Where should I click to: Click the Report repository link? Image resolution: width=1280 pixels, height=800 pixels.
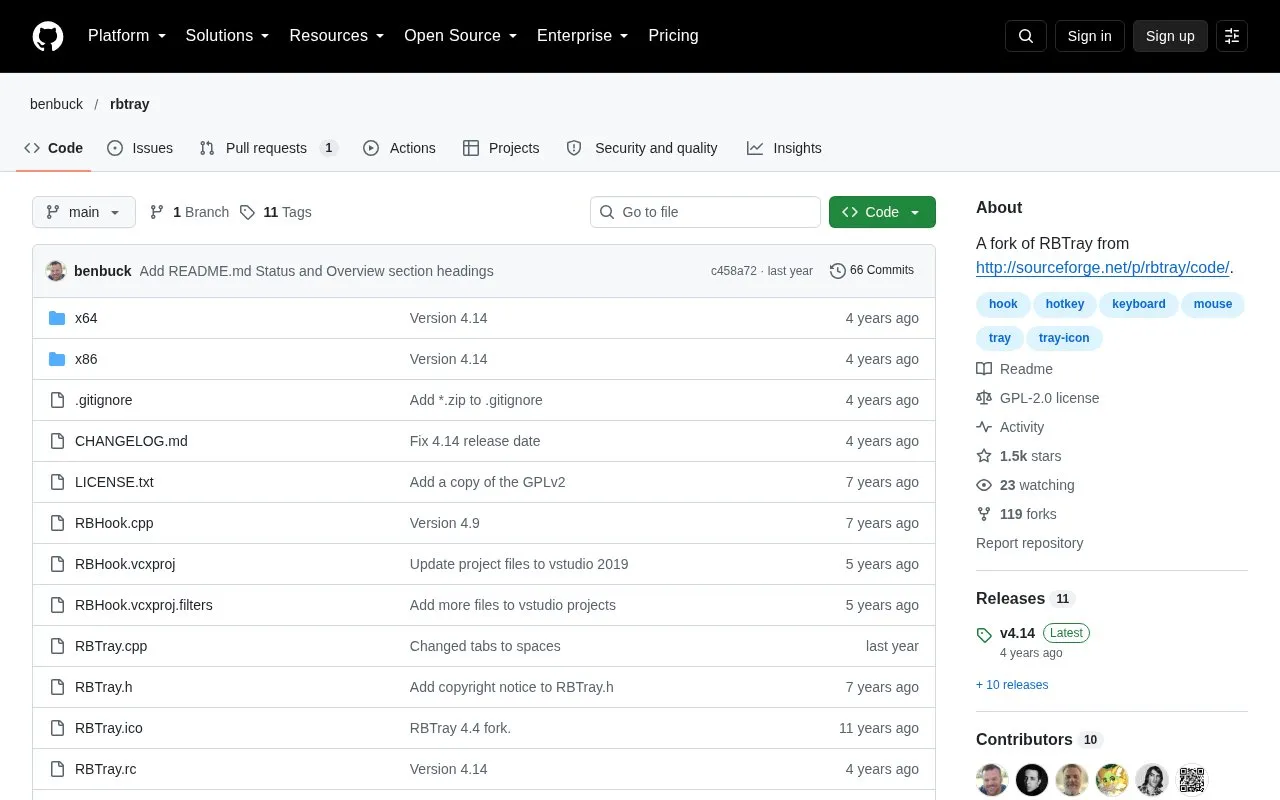pos(1029,543)
